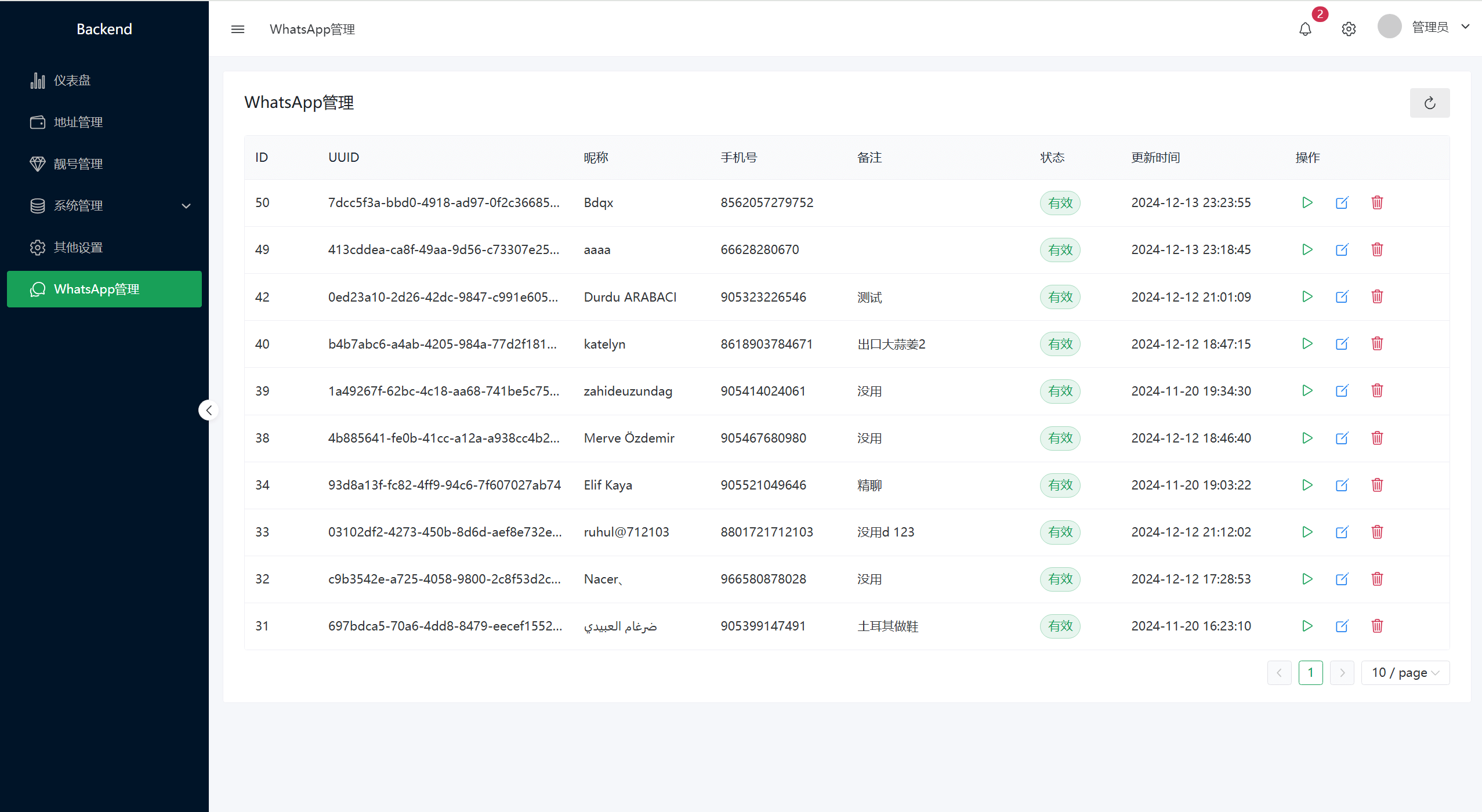Viewport: 1482px width, 812px height.
Task: Click the refresh table button
Action: coord(1430,103)
